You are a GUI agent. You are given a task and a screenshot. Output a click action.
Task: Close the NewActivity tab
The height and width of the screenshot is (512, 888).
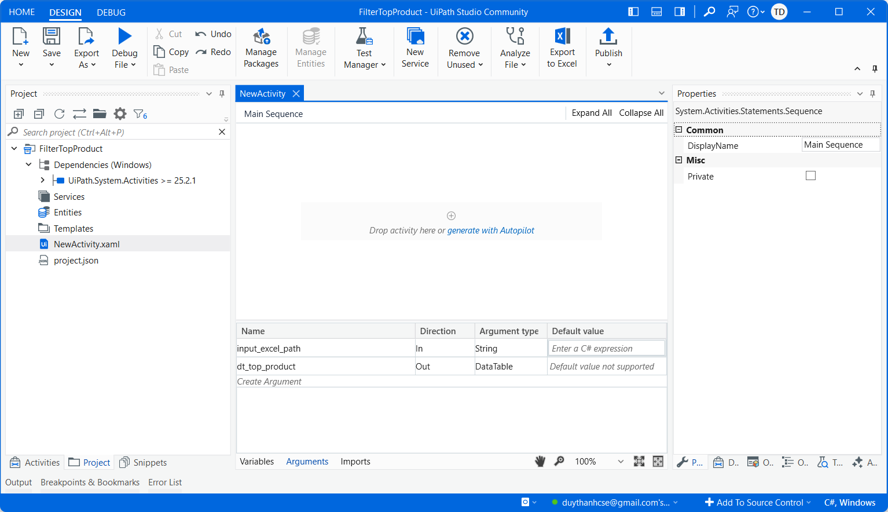[296, 93]
